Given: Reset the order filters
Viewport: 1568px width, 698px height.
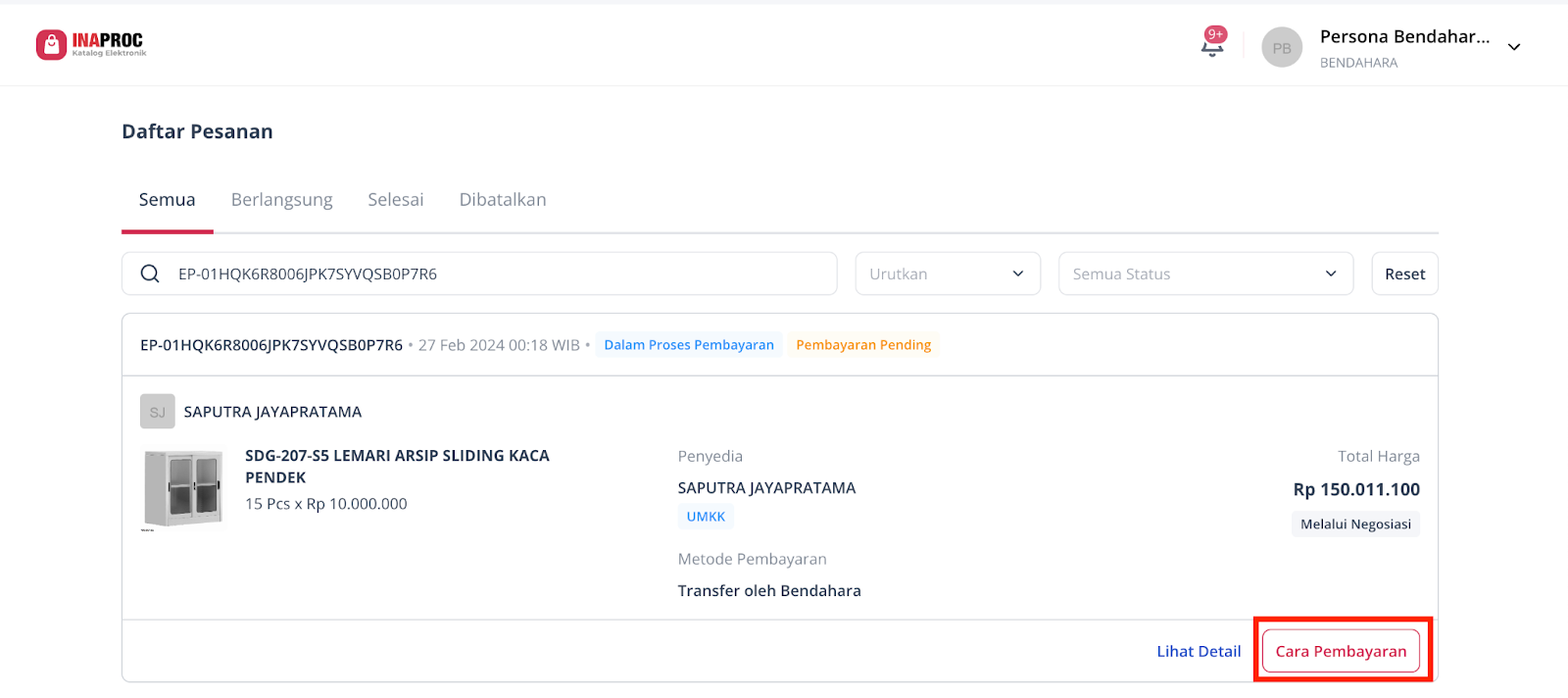Looking at the screenshot, I should click(1405, 274).
